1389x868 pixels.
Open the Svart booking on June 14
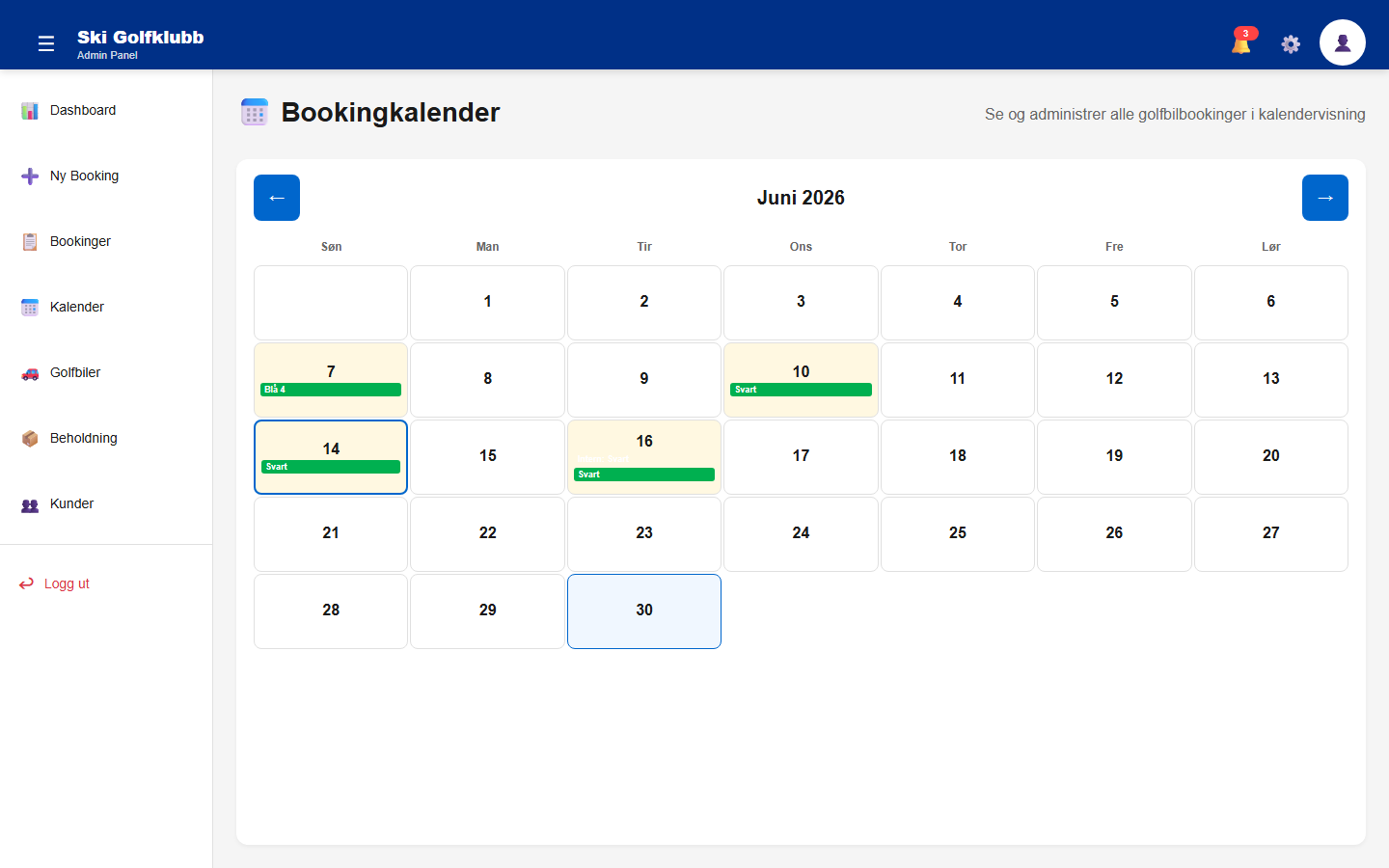[x=331, y=467]
